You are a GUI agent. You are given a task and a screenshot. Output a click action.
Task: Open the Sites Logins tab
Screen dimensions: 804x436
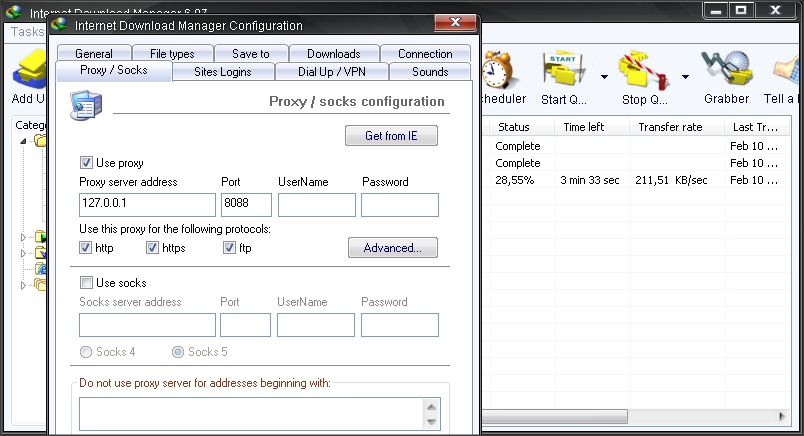pos(223,72)
